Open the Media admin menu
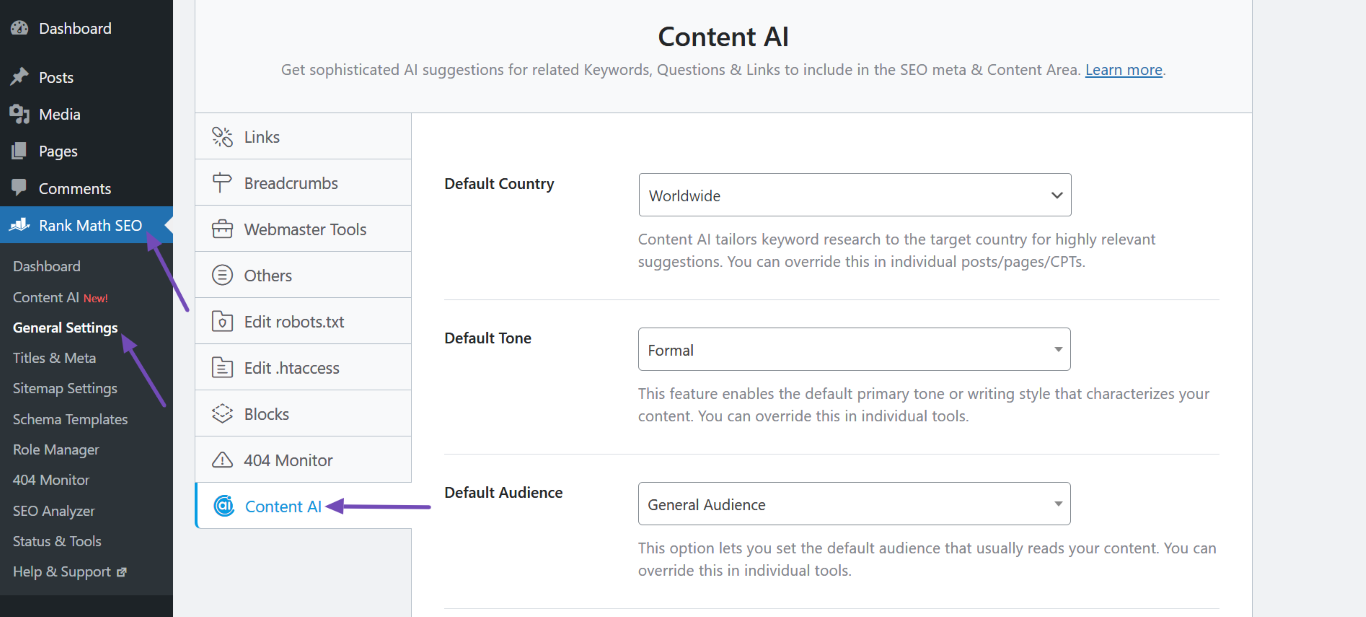This screenshot has height=617, width=1366. (86, 114)
